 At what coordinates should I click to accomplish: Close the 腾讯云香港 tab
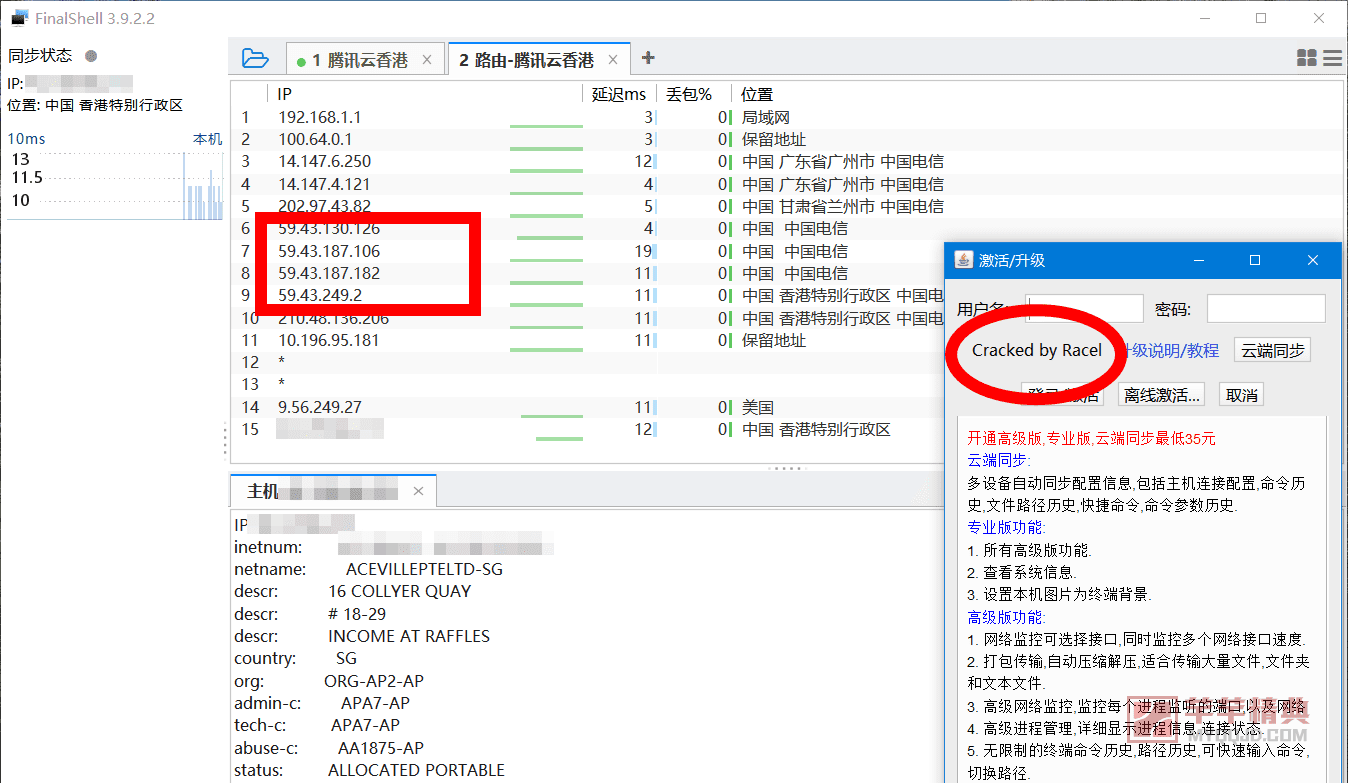pos(427,60)
